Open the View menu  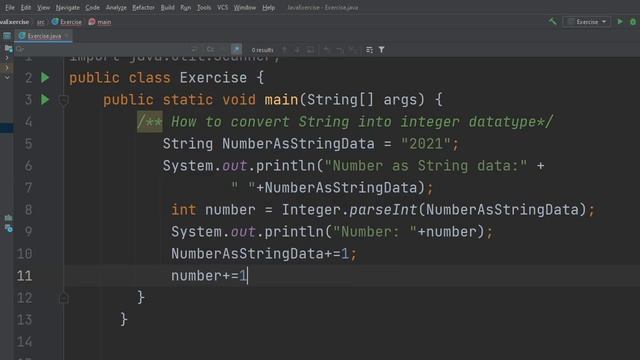(x=43, y=7)
